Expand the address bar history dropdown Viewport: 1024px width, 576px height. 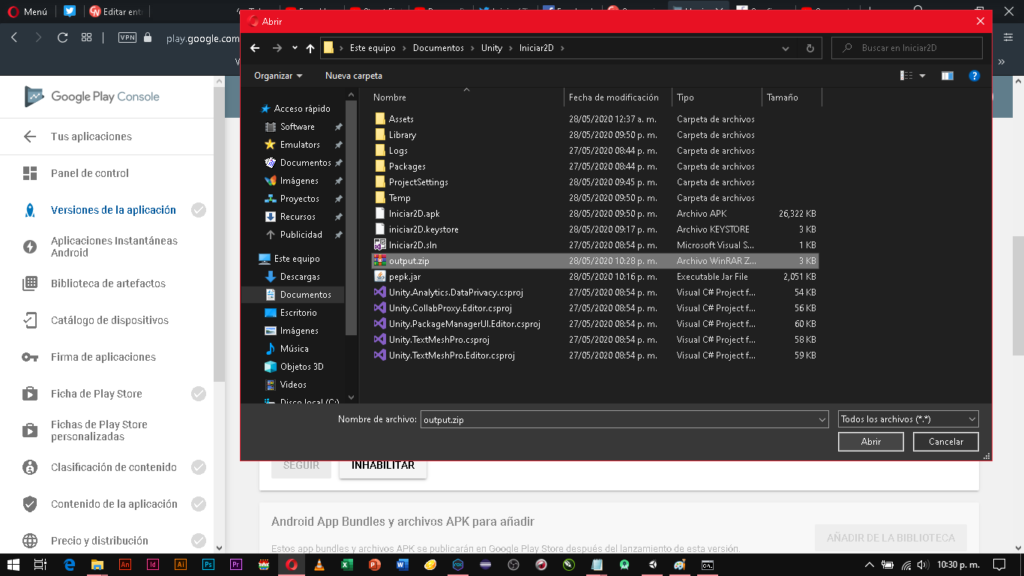[x=786, y=48]
